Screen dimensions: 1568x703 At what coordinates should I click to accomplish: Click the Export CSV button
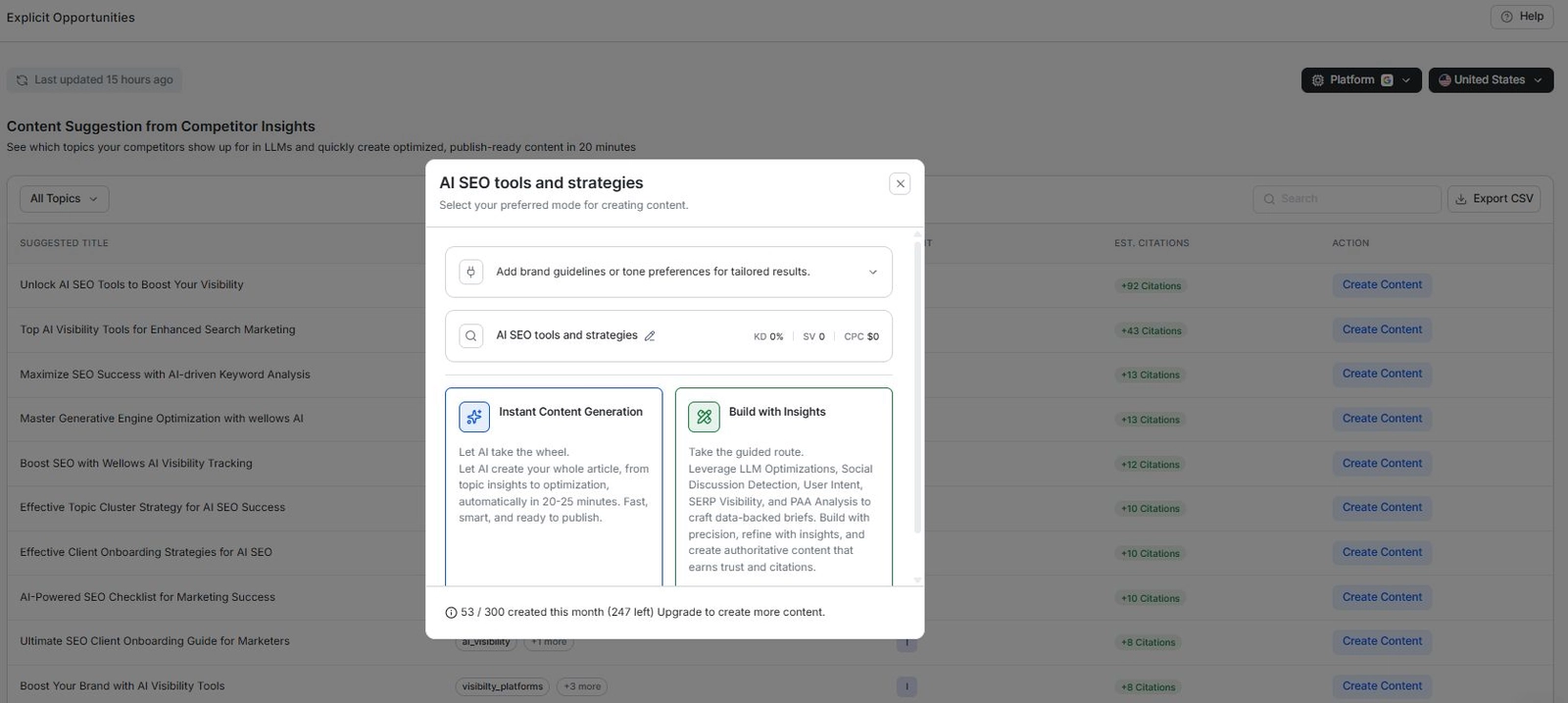1494,199
